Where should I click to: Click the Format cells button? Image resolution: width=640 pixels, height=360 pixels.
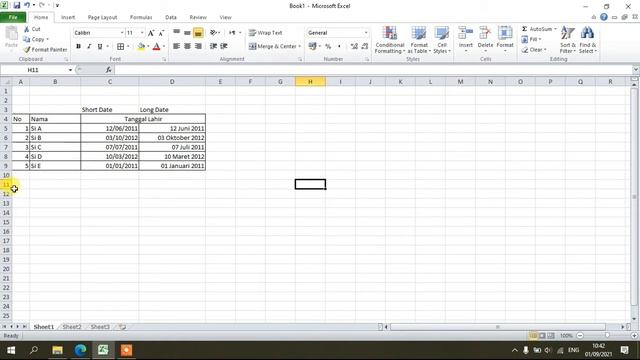[x=505, y=40]
